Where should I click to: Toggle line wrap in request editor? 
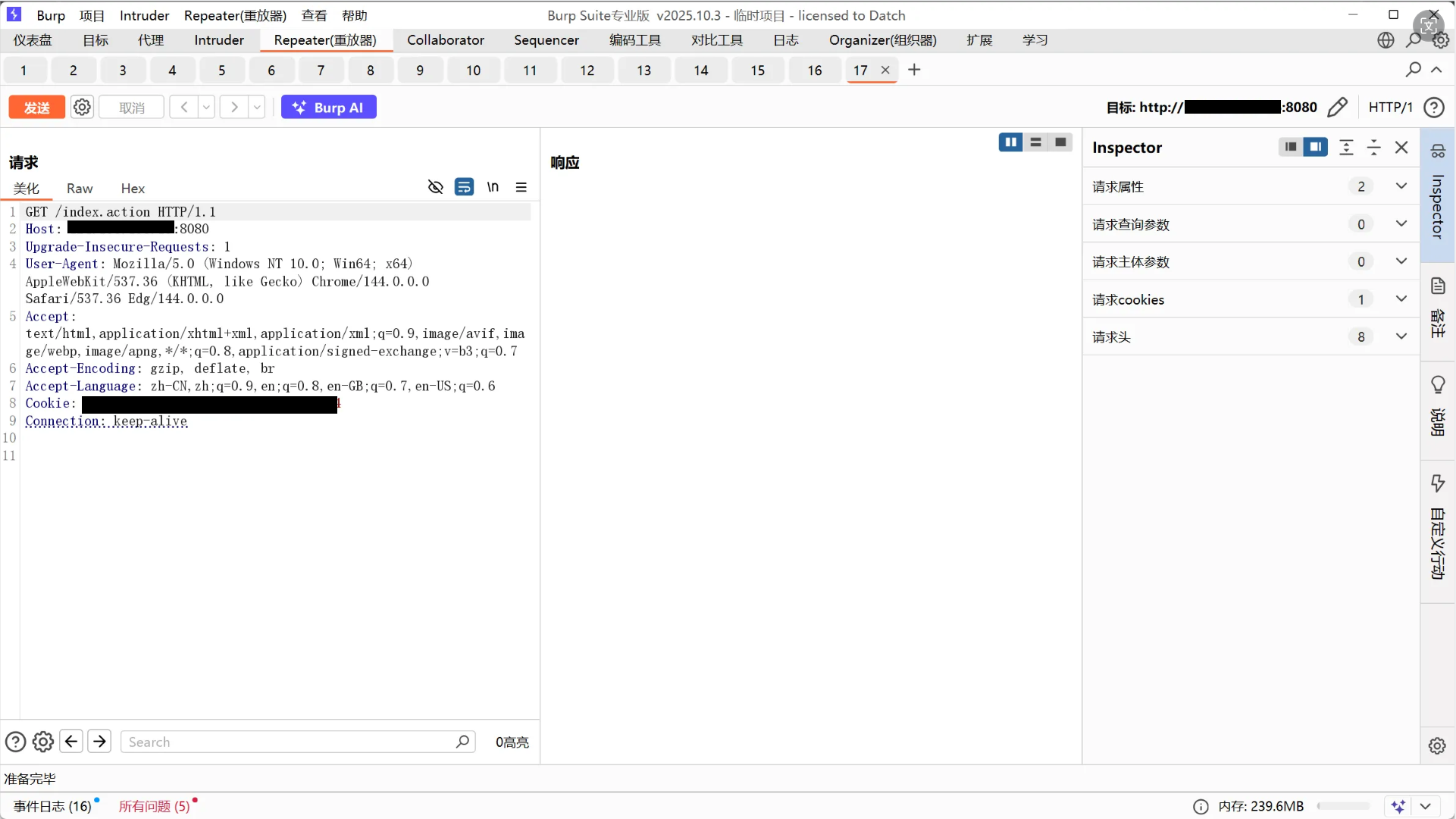[464, 187]
